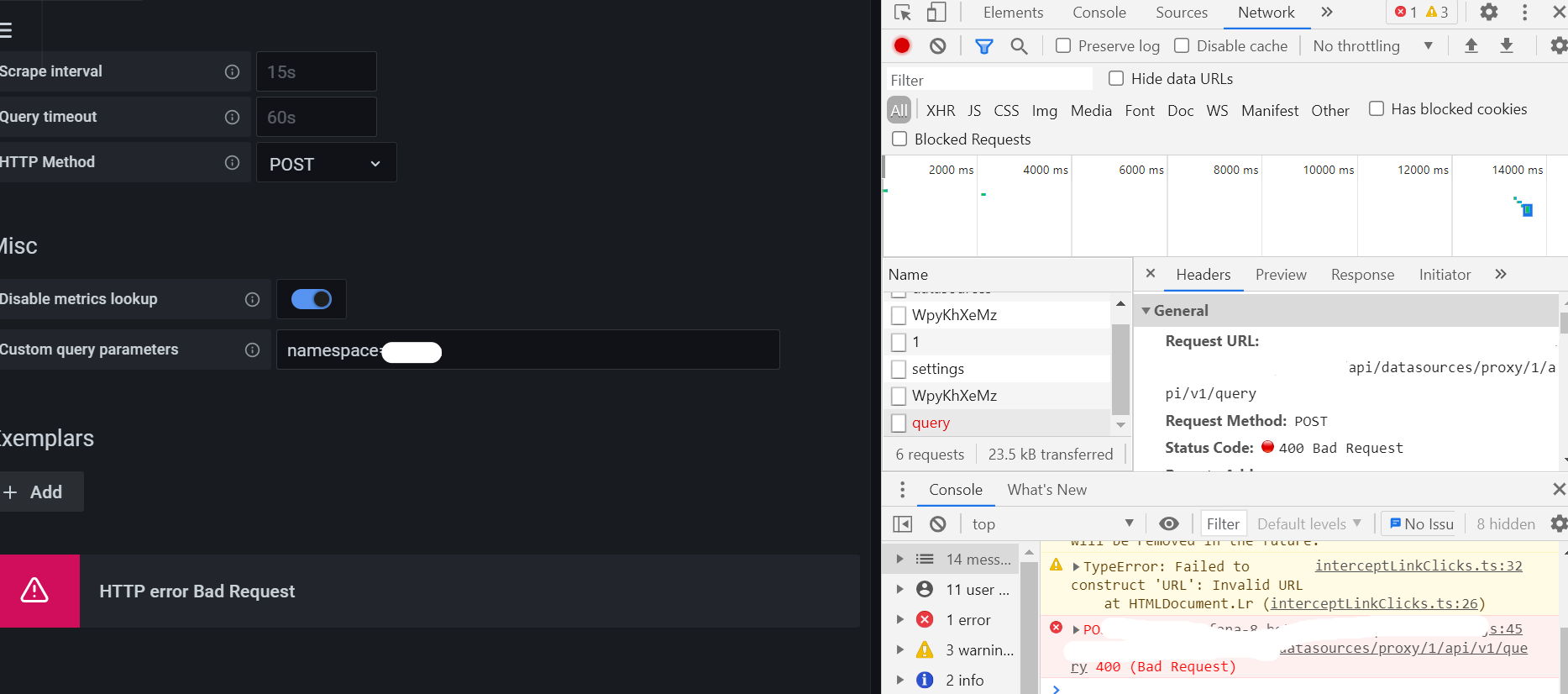Expand the 1 error console group
The image size is (1568, 694).
point(899,620)
